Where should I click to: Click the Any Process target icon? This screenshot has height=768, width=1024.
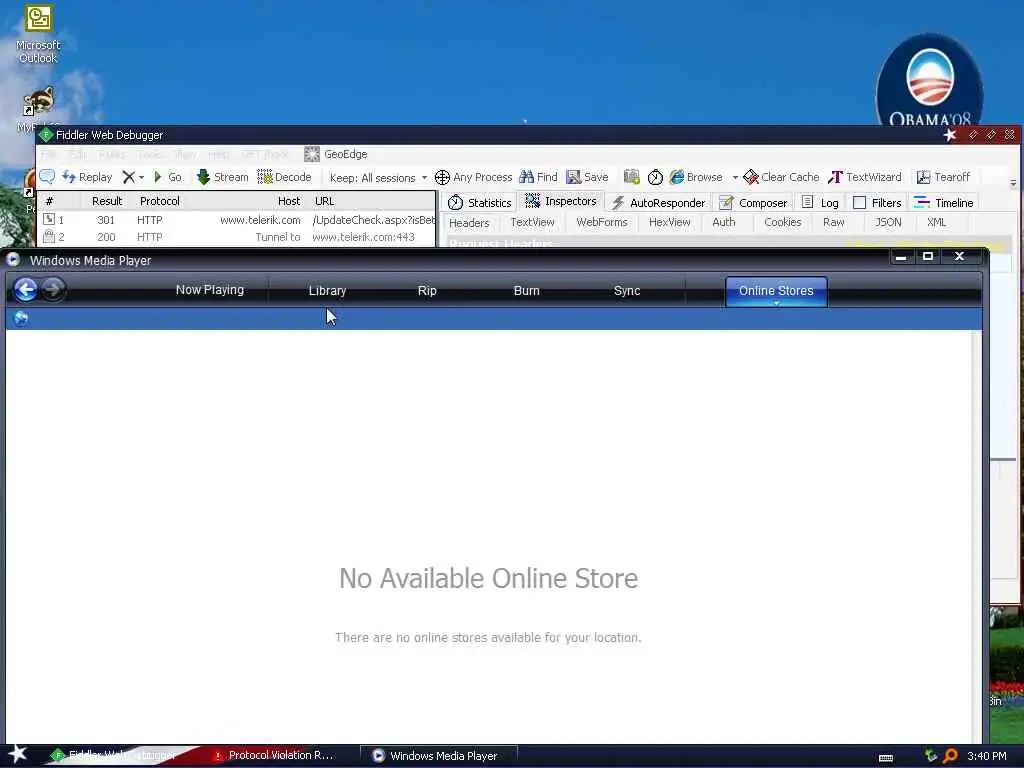coord(442,177)
